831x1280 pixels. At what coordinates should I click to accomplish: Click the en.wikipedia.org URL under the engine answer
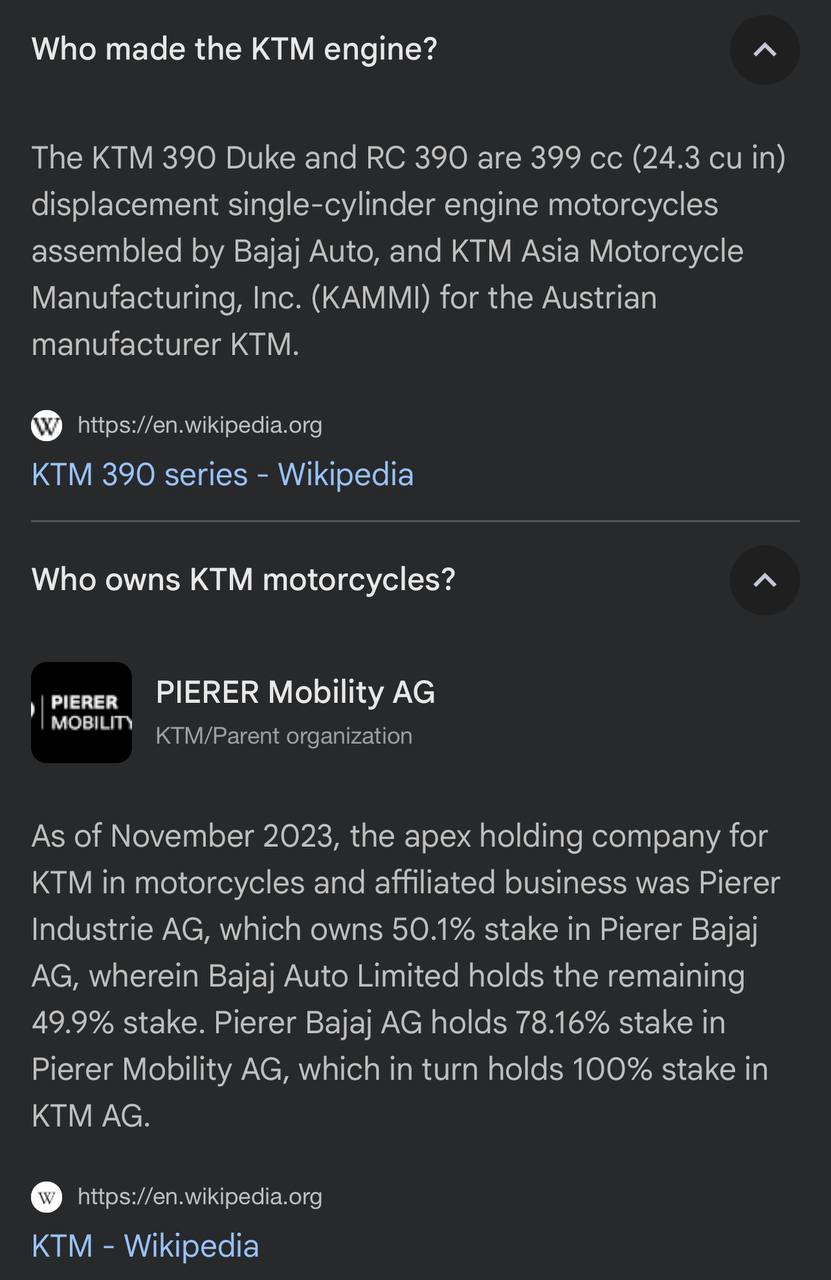coord(200,426)
